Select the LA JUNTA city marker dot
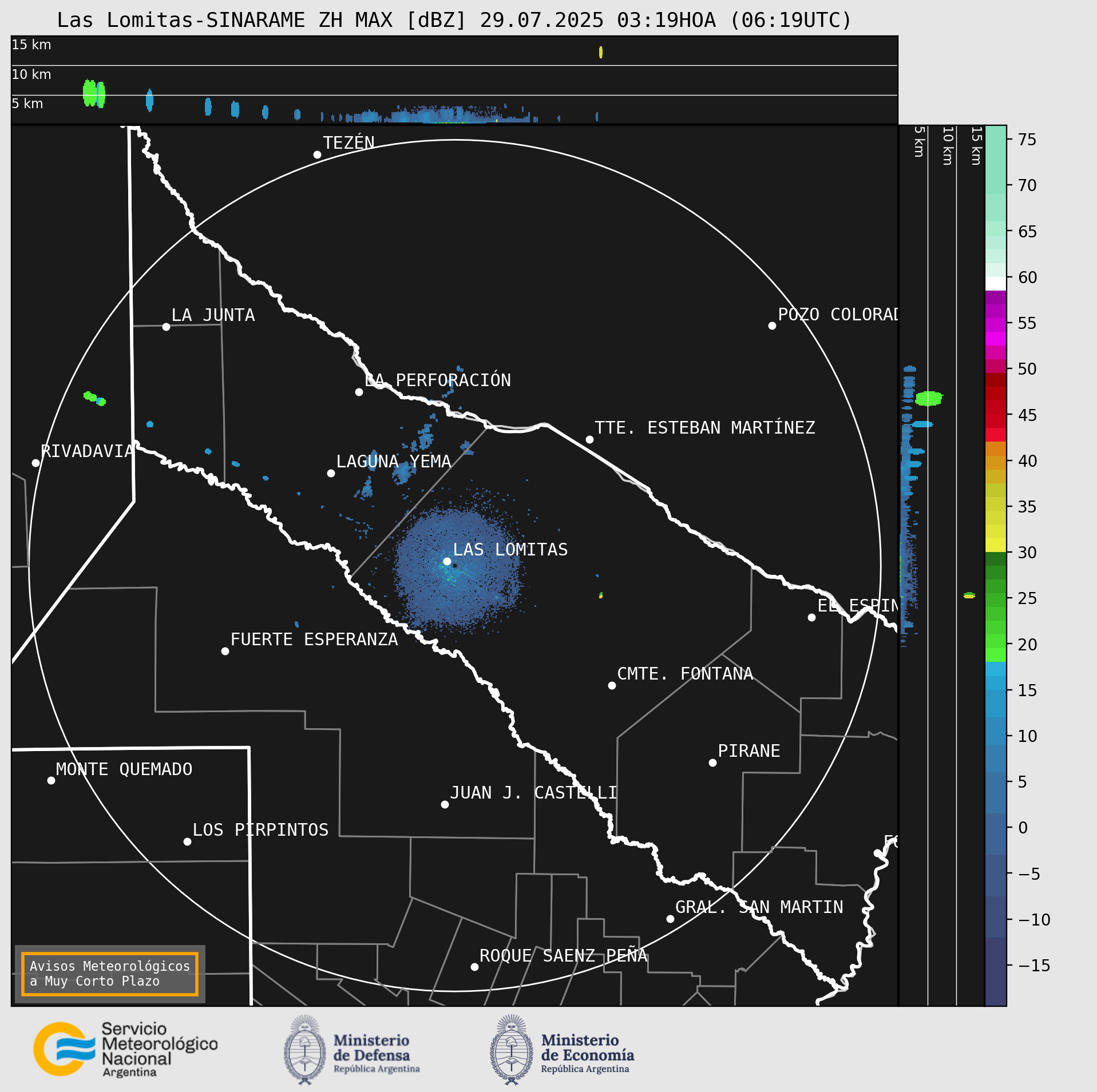The image size is (1097, 1092). coord(166,327)
